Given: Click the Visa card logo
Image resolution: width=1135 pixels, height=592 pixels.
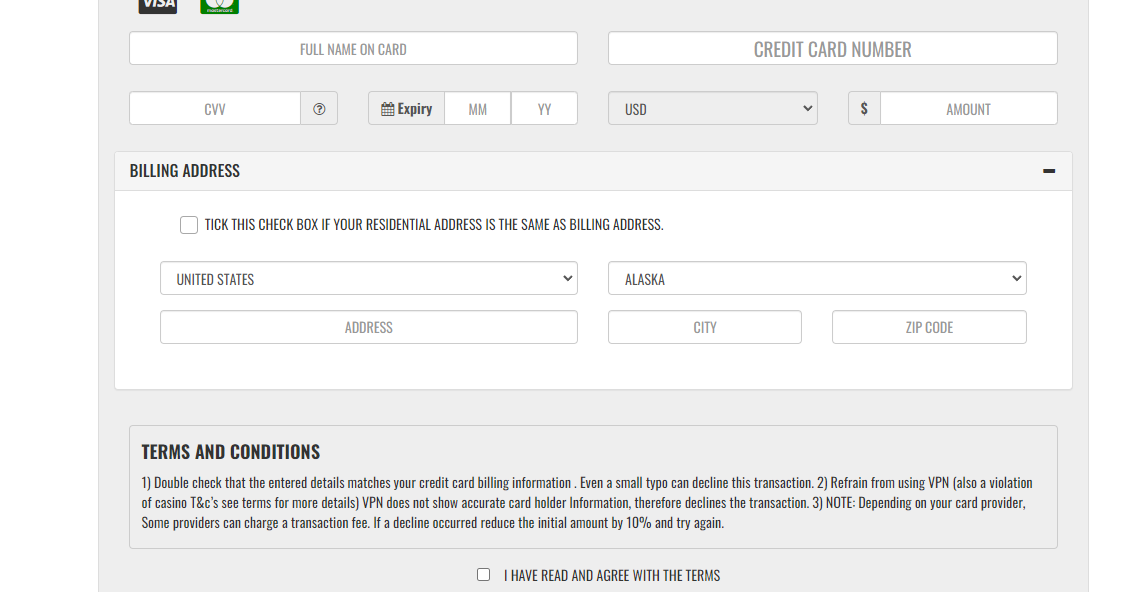Looking at the screenshot, I should (x=157, y=6).
